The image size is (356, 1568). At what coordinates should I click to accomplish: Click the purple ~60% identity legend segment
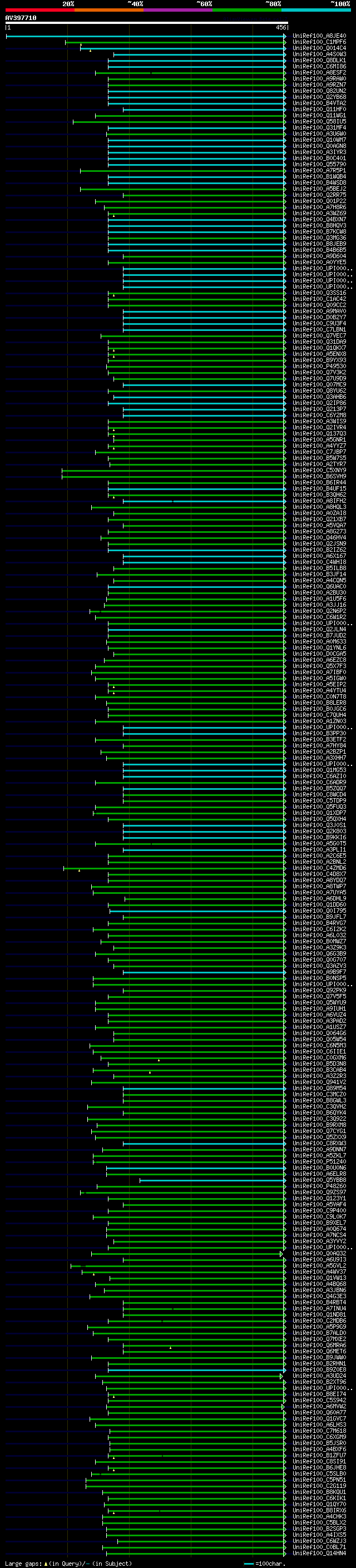(x=177, y=10)
